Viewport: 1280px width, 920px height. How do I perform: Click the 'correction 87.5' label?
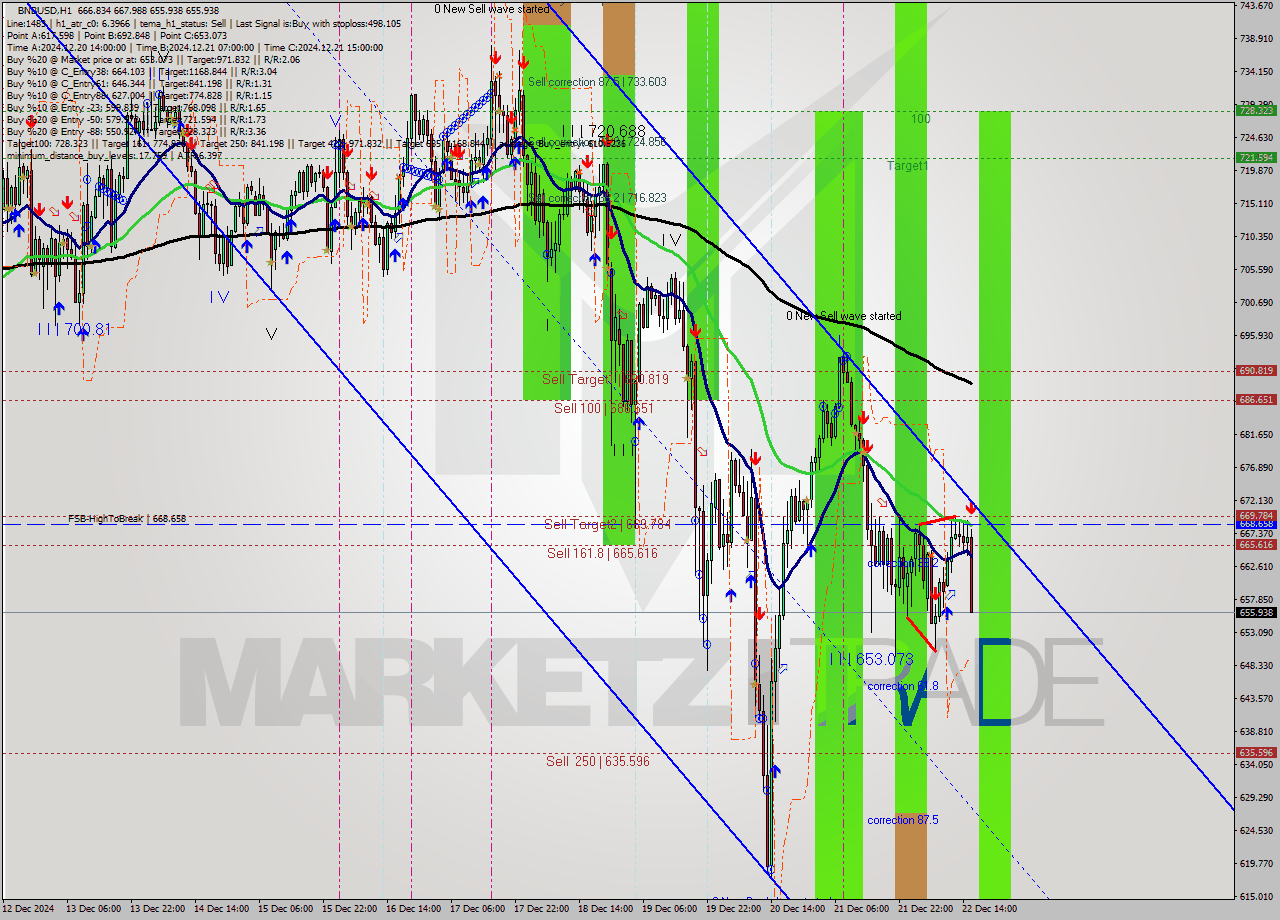click(903, 820)
